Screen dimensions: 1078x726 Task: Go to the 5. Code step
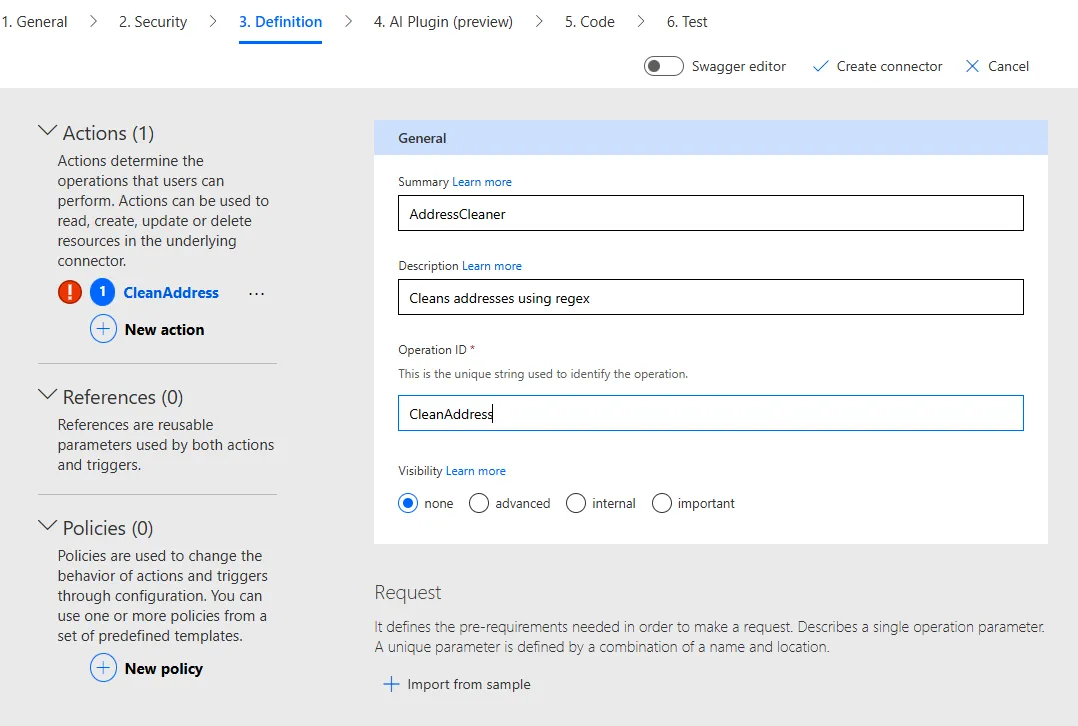click(590, 22)
